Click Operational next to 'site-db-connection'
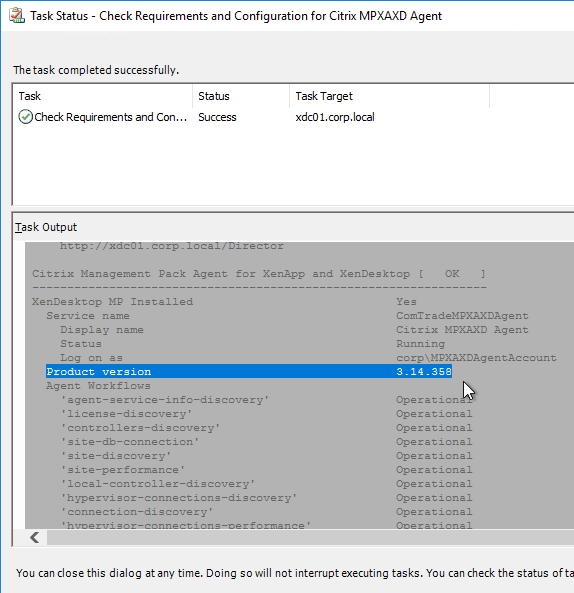The height and width of the screenshot is (593, 574). point(434,441)
